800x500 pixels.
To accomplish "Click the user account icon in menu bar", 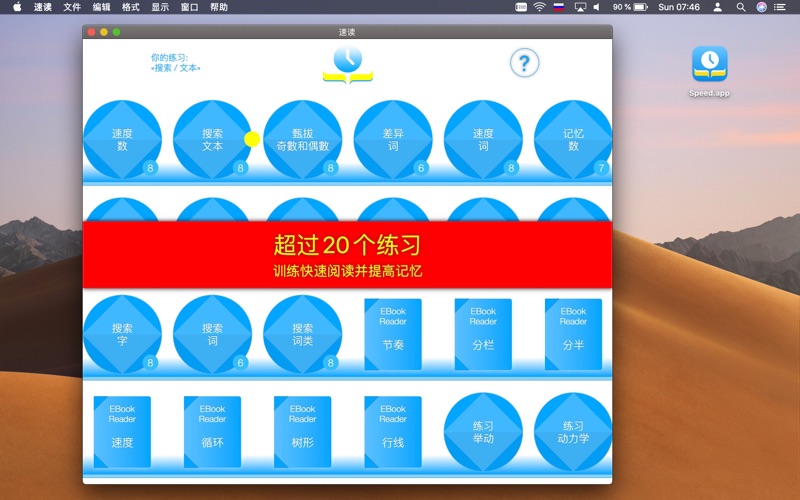I will pyautogui.click(x=717, y=7).
